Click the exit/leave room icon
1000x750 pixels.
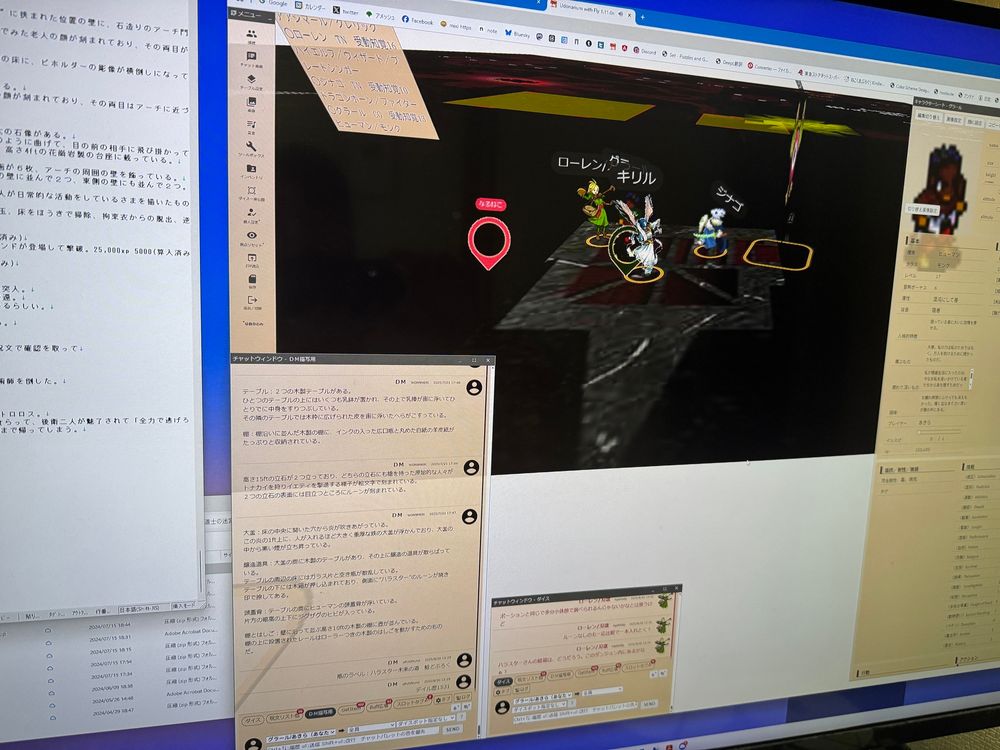pos(252,300)
